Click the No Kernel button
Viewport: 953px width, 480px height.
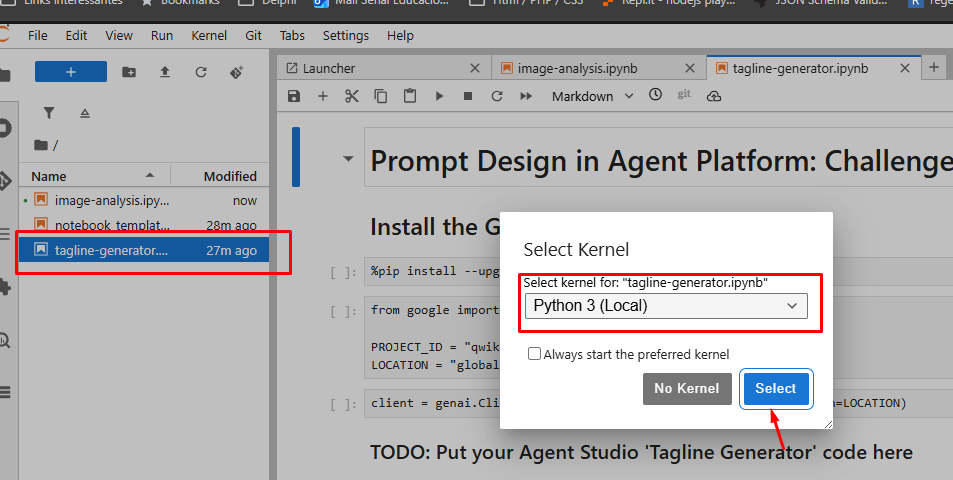coord(687,388)
